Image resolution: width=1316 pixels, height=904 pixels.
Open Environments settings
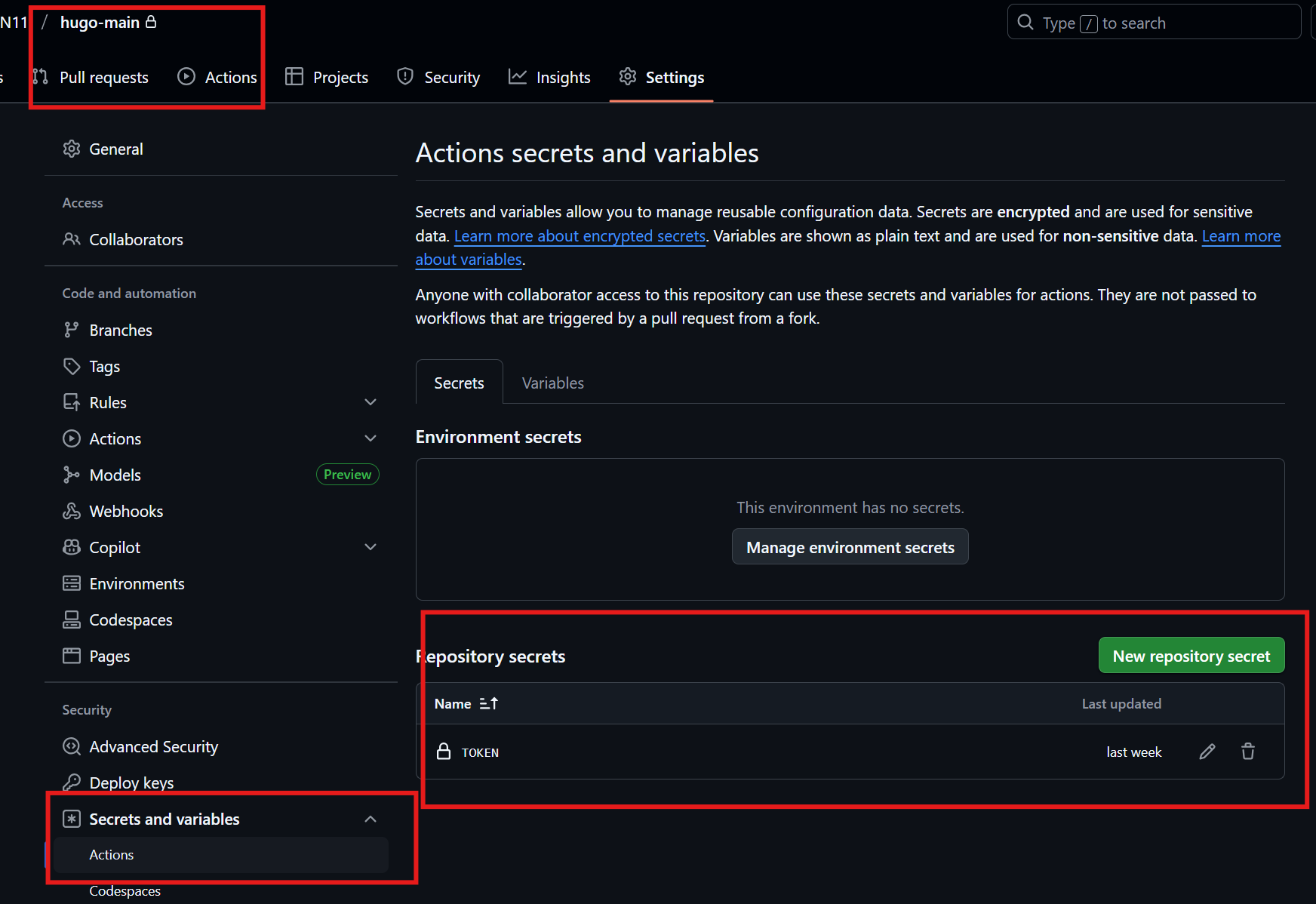point(221,584)
